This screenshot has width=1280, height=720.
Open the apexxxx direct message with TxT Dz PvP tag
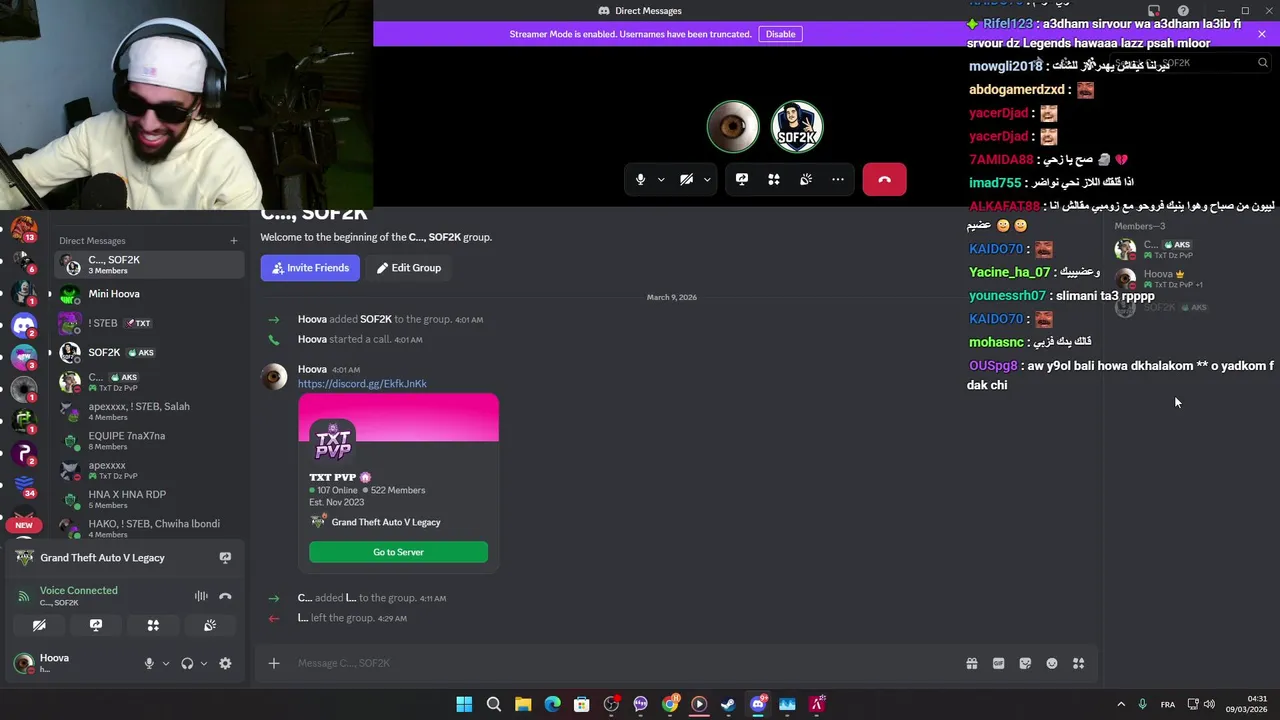148,470
